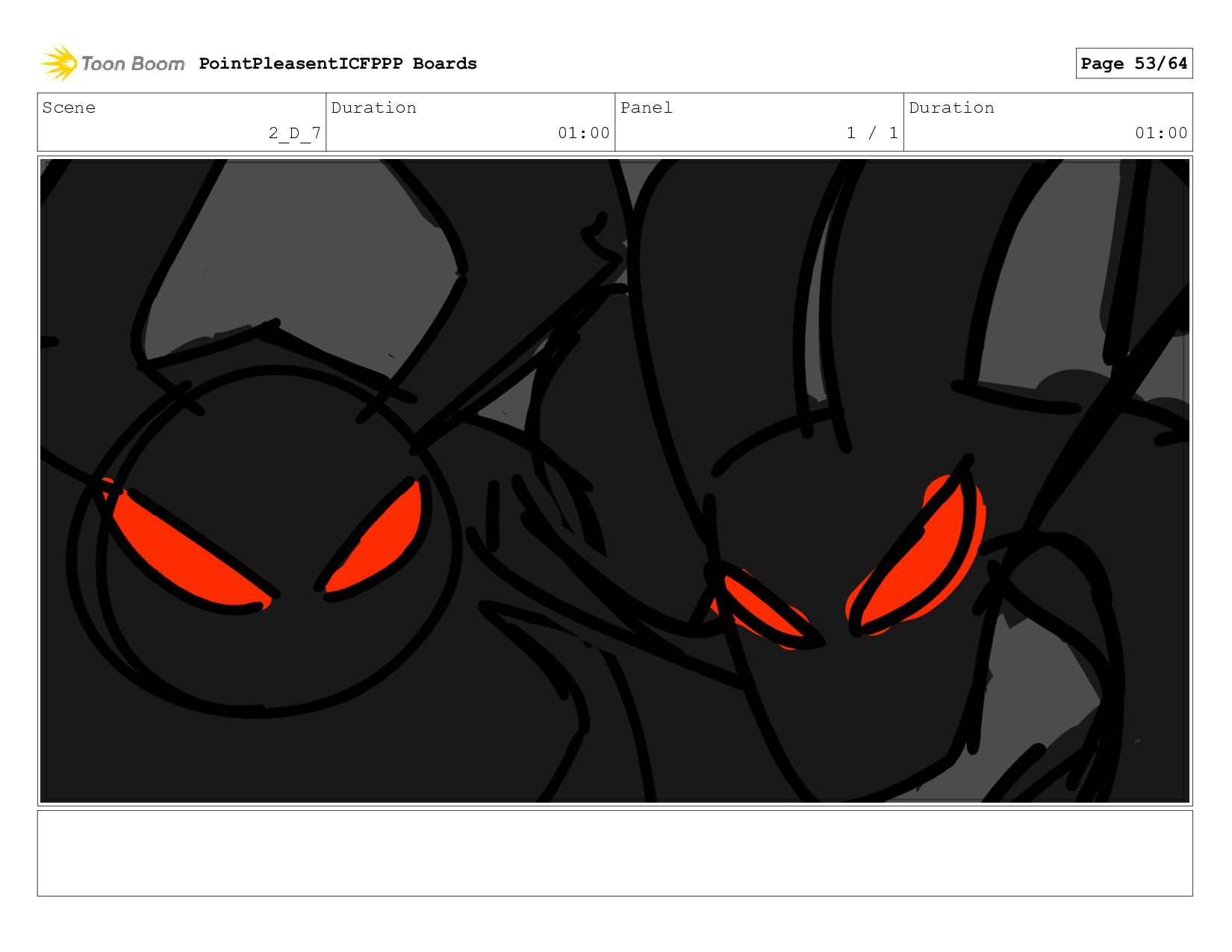Viewport: 1232px width, 952px height.
Task: Select the scene name '2_D_7'
Action: point(295,133)
